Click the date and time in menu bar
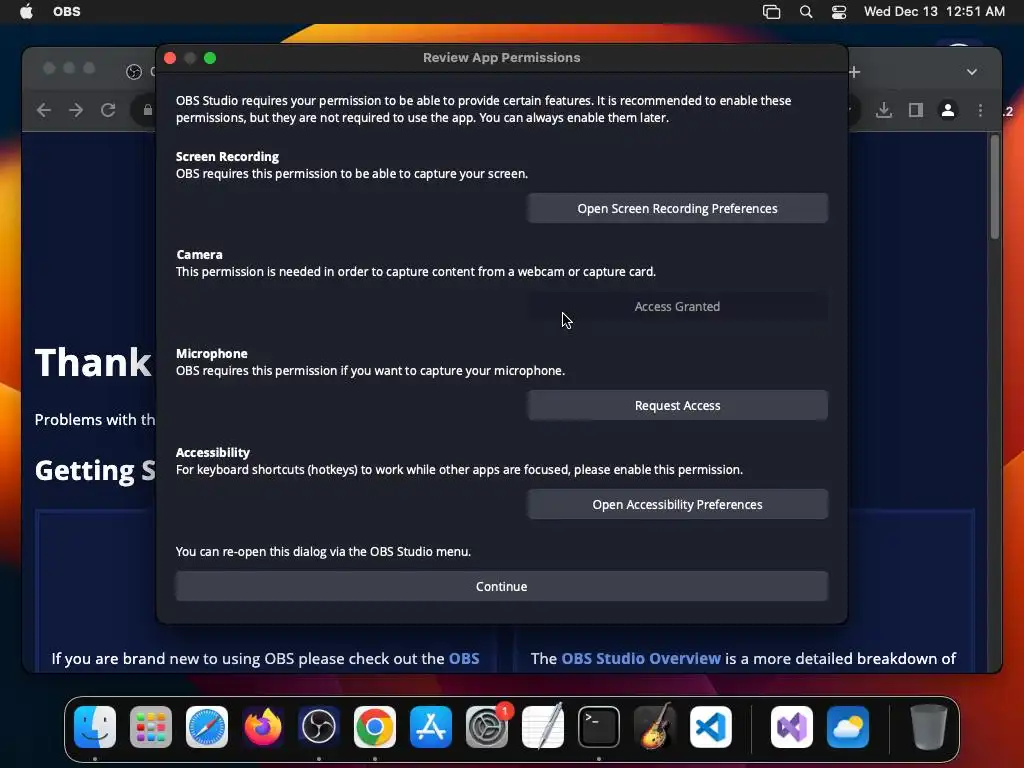This screenshot has height=768, width=1024. coord(934,11)
